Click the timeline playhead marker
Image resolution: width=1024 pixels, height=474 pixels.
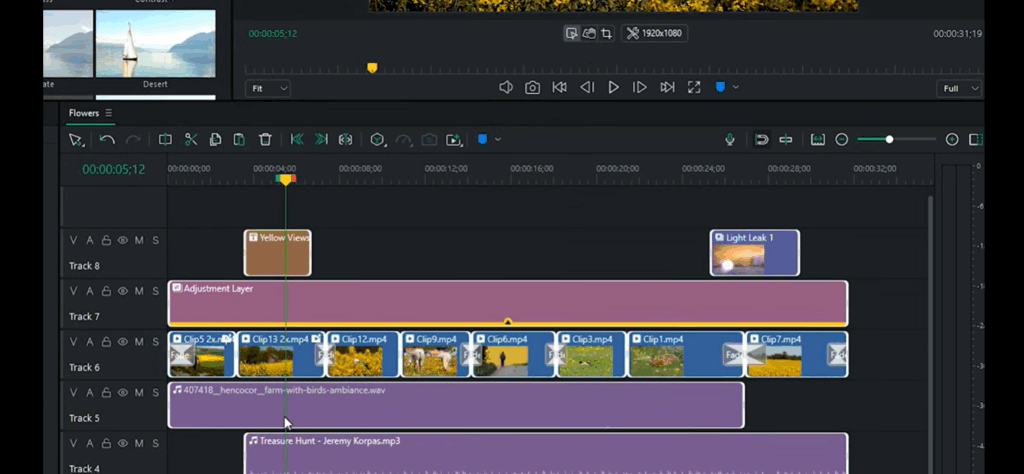point(285,180)
